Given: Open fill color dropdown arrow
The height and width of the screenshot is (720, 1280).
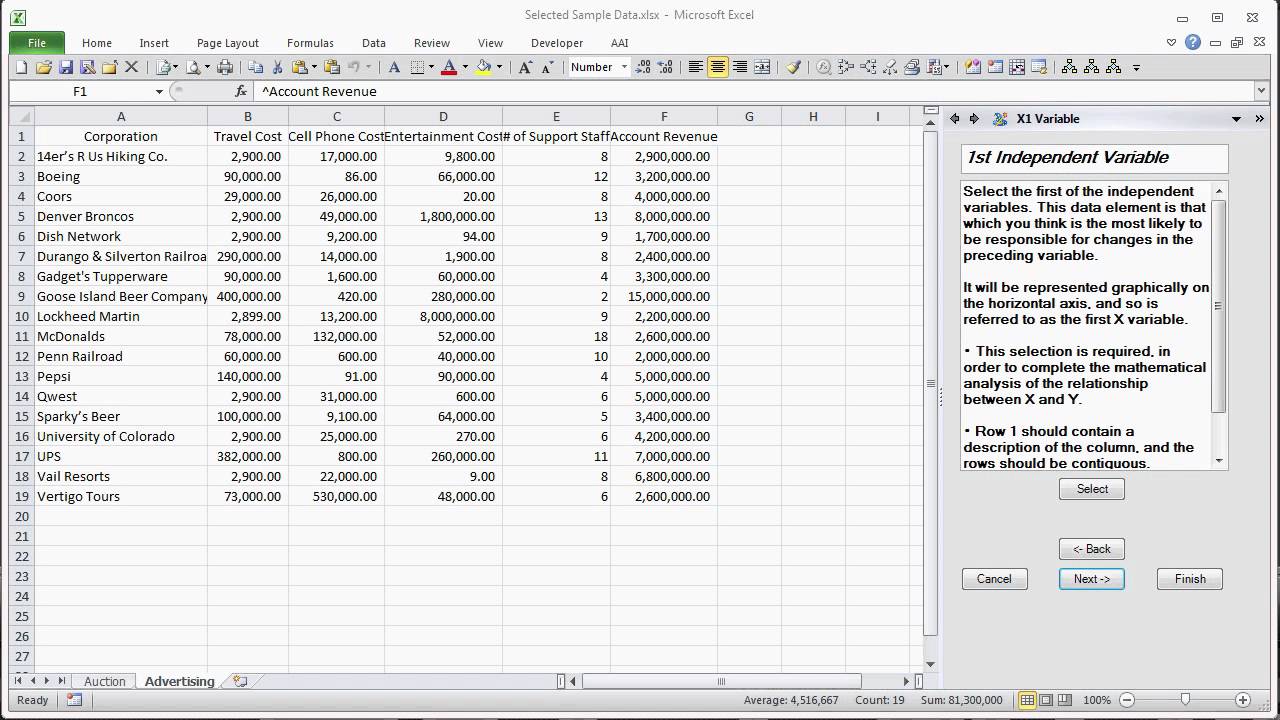Looking at the screenshot, I should tap(499, 67).
